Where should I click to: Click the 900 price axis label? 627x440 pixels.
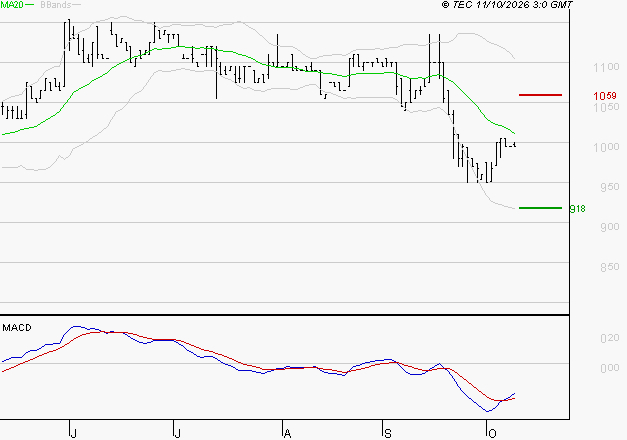coord(610,227)
